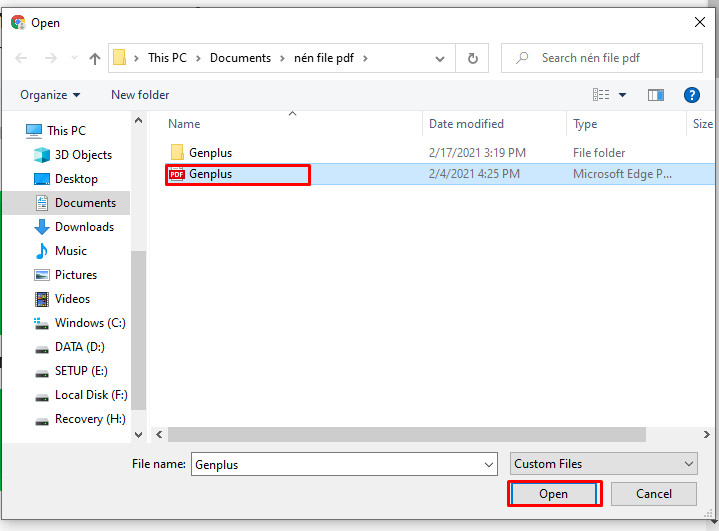719x531 pixels.
Task: Open recent locations dropdown arrow
Action: point(74,58)
